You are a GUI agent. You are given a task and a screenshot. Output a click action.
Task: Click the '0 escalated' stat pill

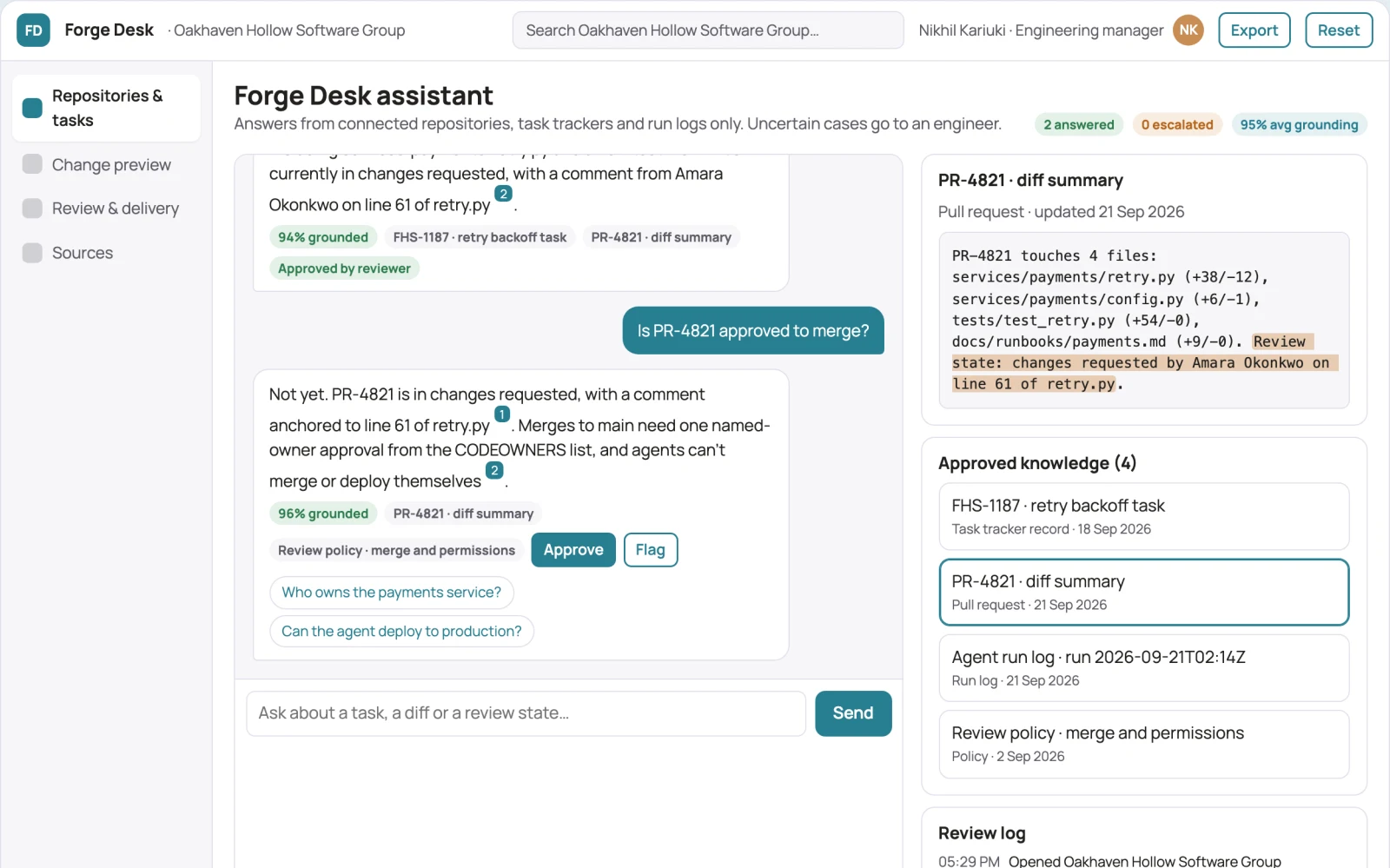click(x=1177, y=124)
